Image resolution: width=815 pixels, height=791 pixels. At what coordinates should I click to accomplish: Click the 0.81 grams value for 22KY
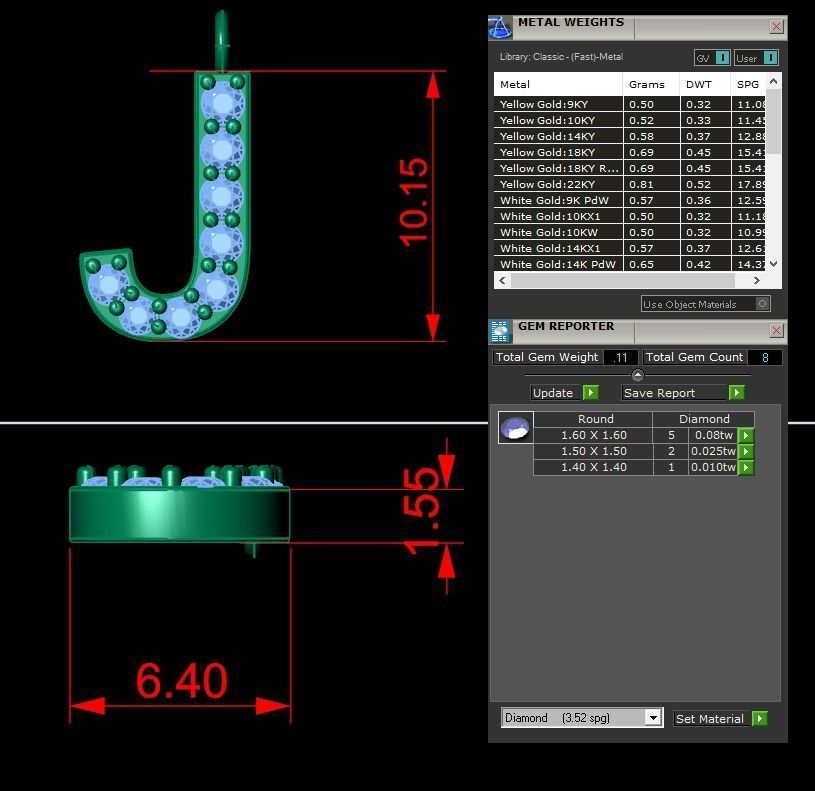[641, 184]
